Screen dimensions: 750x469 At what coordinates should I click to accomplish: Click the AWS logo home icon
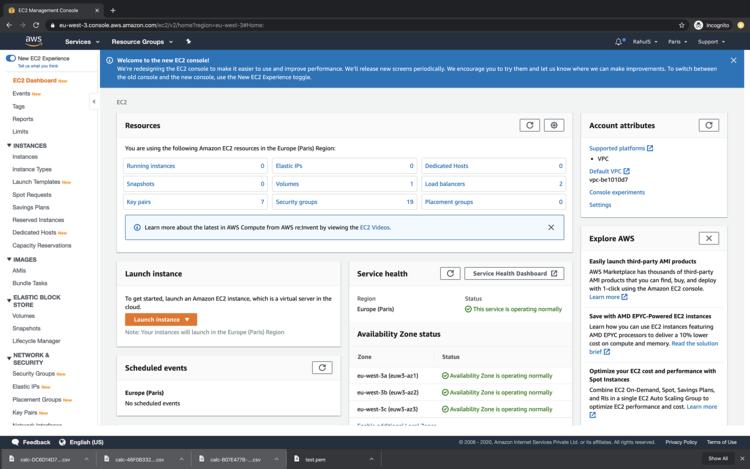tap(33, 42)
